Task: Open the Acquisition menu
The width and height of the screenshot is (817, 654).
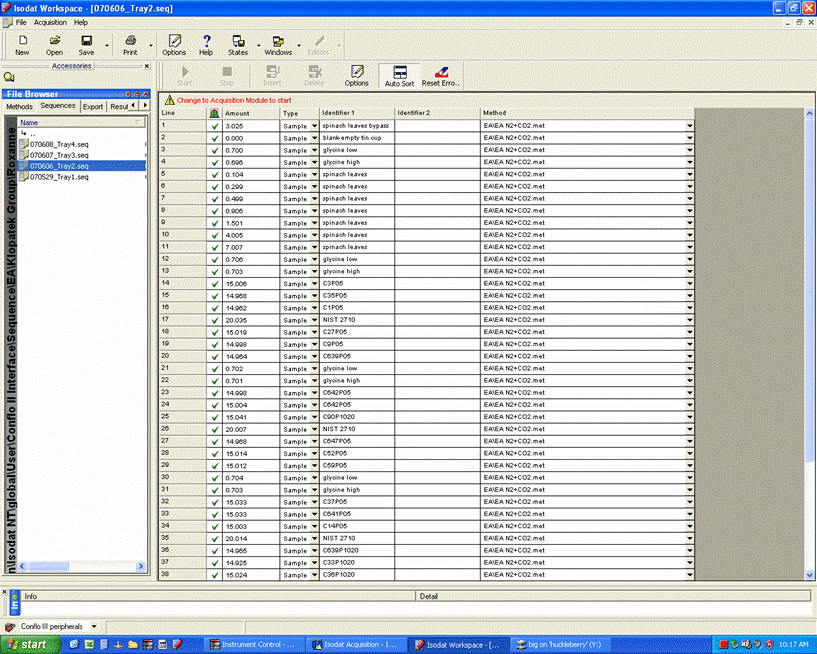Action: click(x=50, y=22)
